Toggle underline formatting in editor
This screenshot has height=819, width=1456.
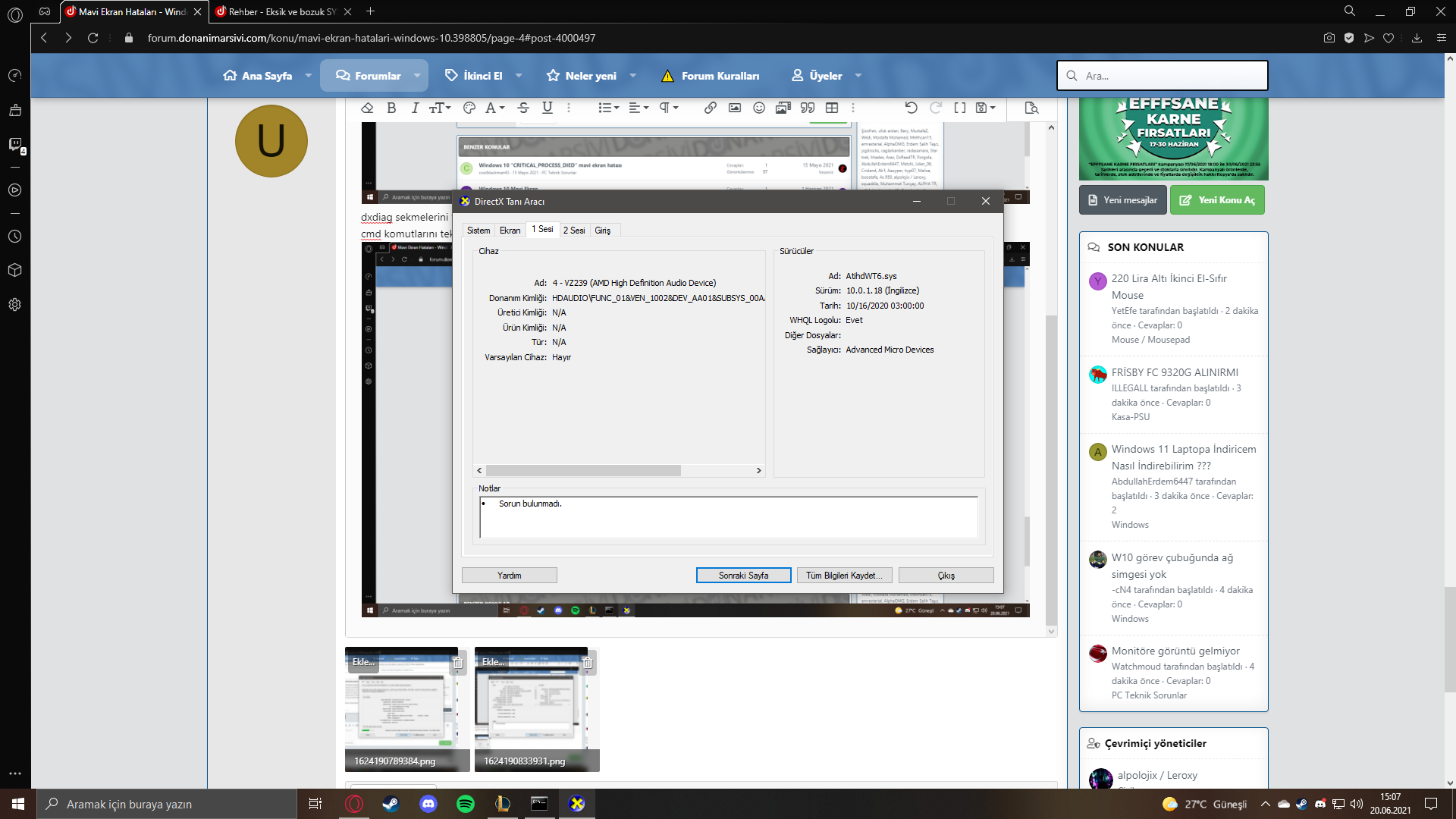[x=548, y=108]
